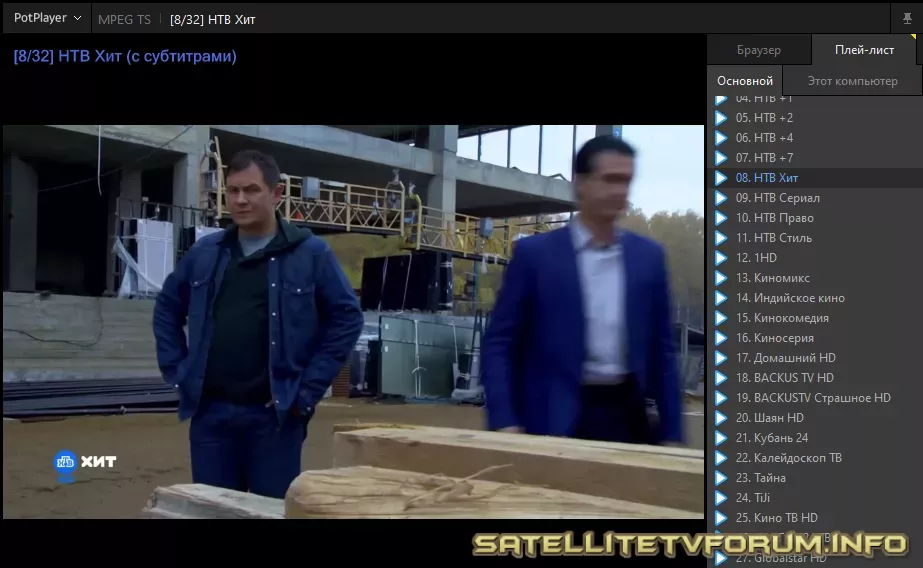Open the PotPlayer main menu dropdown
Viewport: 923px width, 568px height.
(x=47, y=18)
